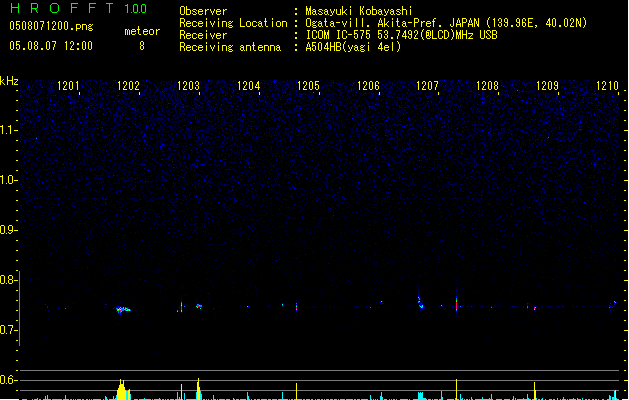The width and height of the screenshot is (629, 400).
Task: Click the yellow power spike before 1205
Action: [x=296, y=391]
